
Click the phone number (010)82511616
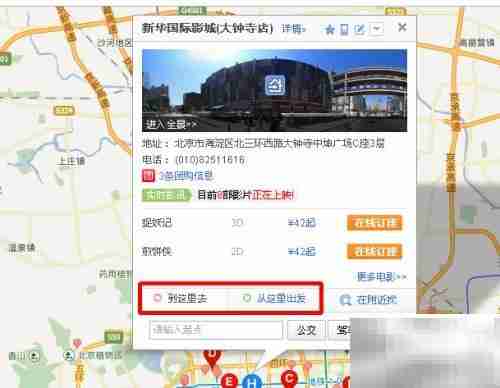tap(210, 160)
